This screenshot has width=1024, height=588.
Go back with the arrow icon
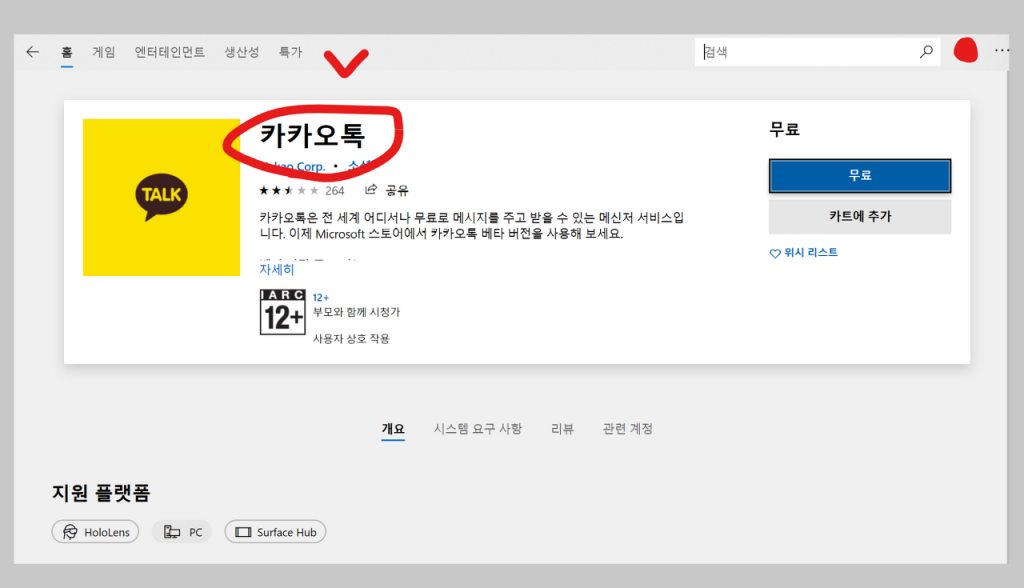pyautogui.click(x=33, y=52)
